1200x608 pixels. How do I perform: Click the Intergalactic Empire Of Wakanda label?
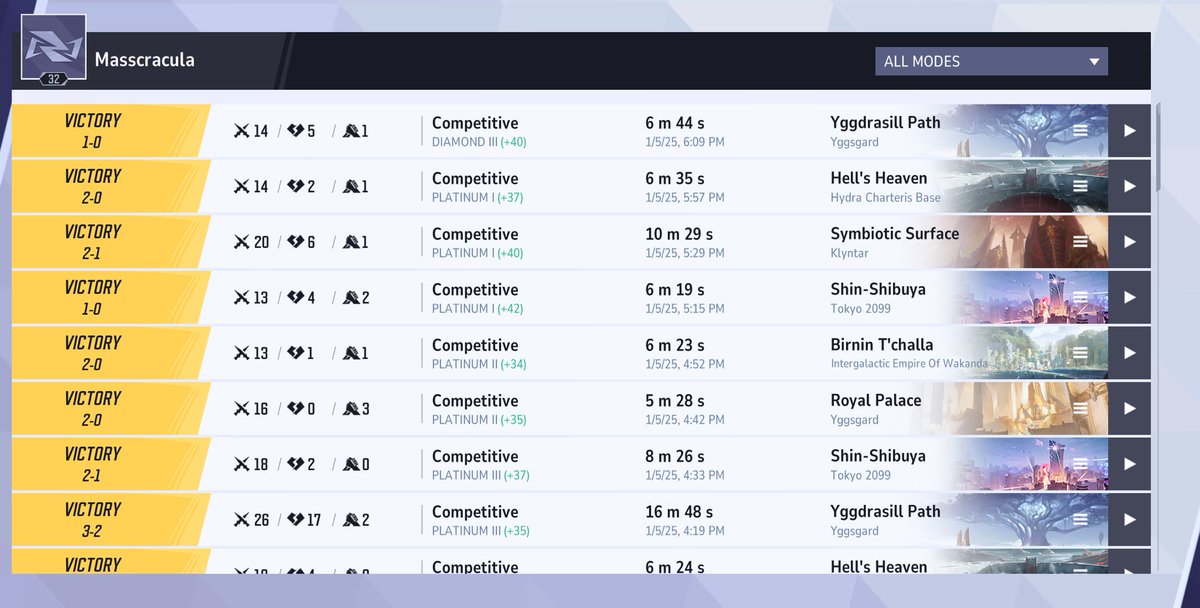pos(909,364)
